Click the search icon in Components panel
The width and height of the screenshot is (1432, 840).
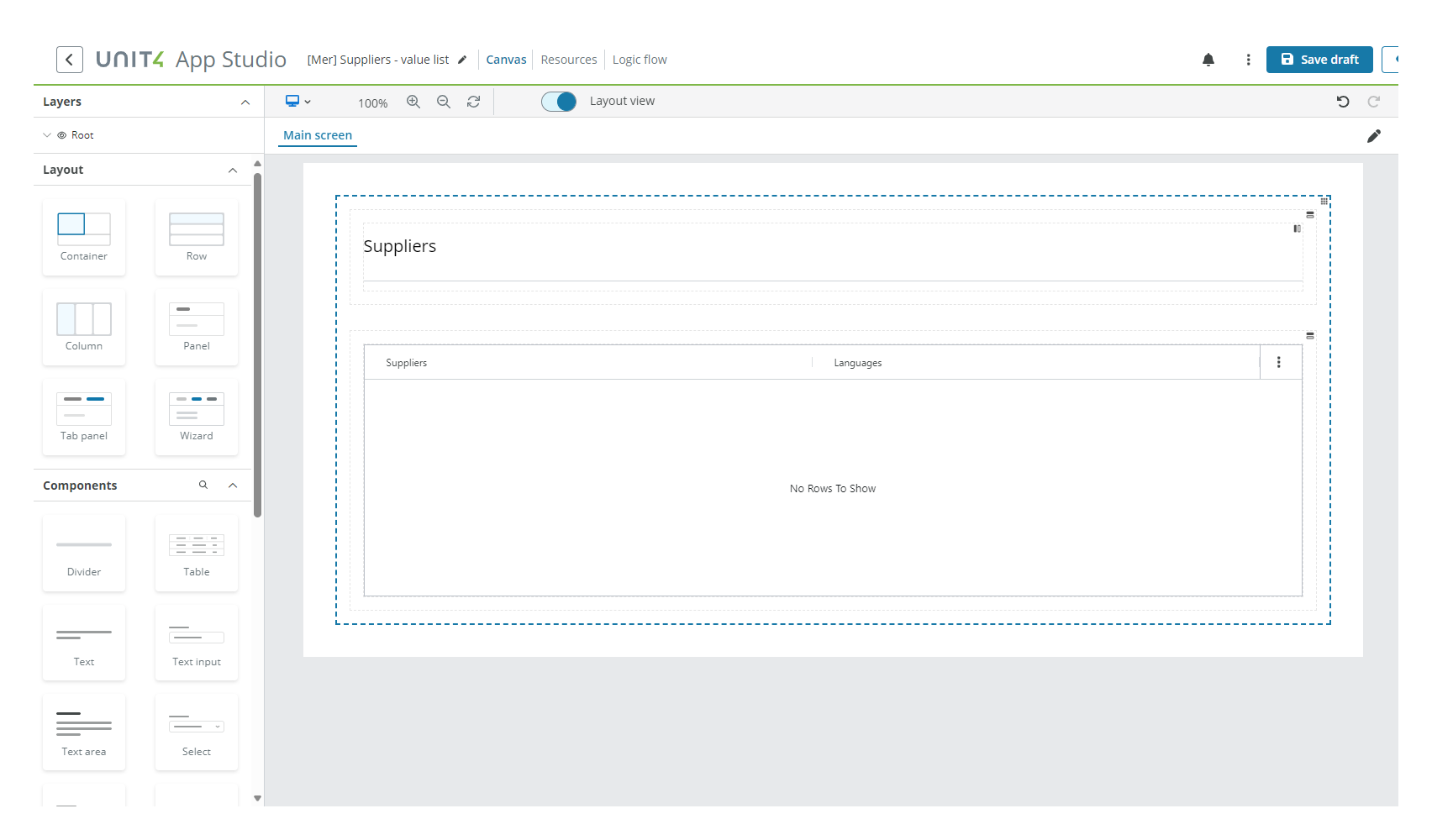click(x=203, y=486)
